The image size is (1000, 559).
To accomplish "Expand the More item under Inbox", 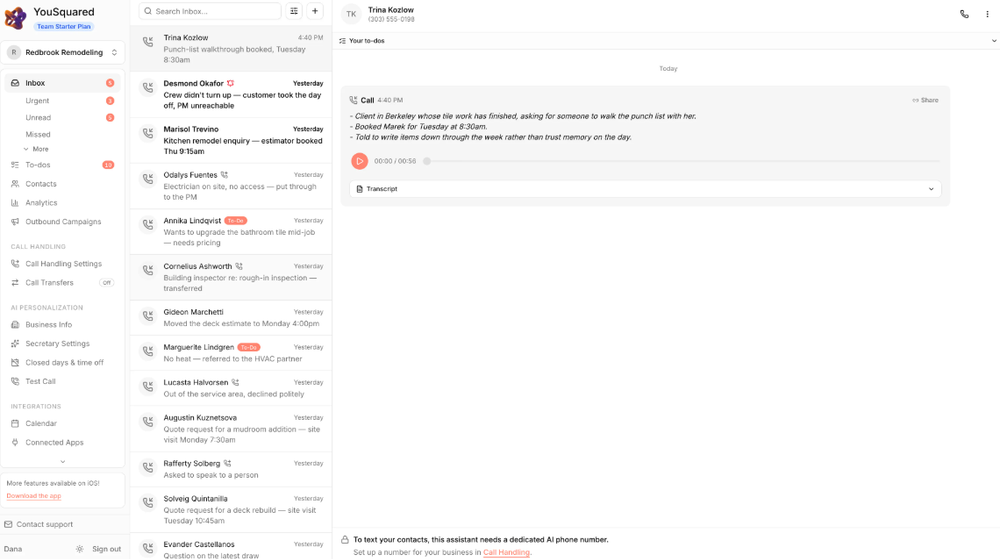I will tap(37, 149).
